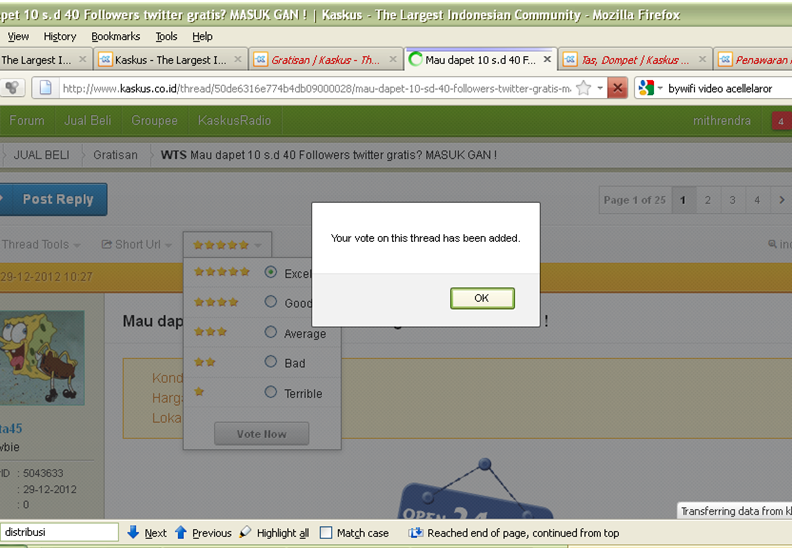Close the Gratisan | Kaskus tab
792x548 pixels.
point(392,60)
